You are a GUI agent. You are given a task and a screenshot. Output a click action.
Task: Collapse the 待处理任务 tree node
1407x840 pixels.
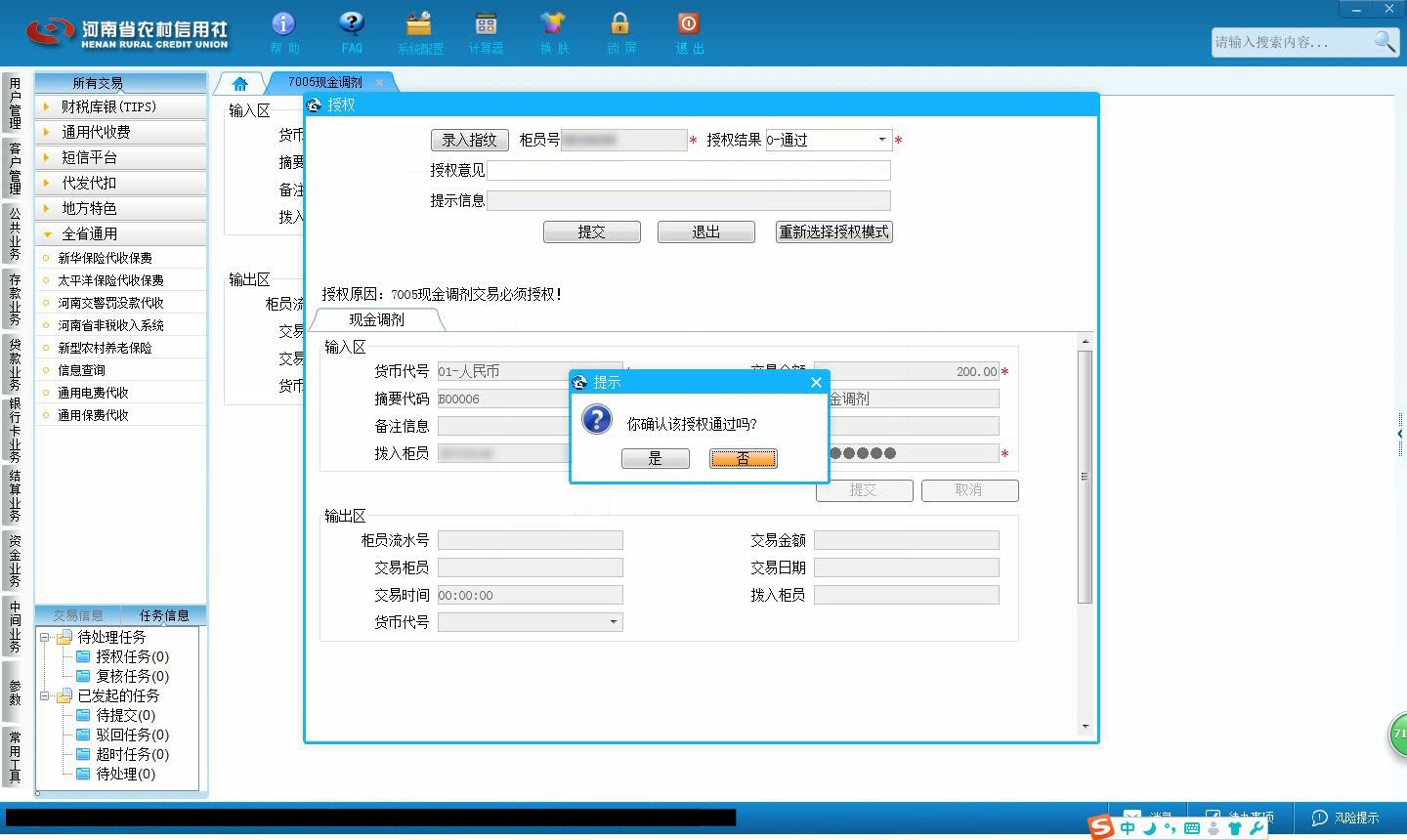click(44, 637)
